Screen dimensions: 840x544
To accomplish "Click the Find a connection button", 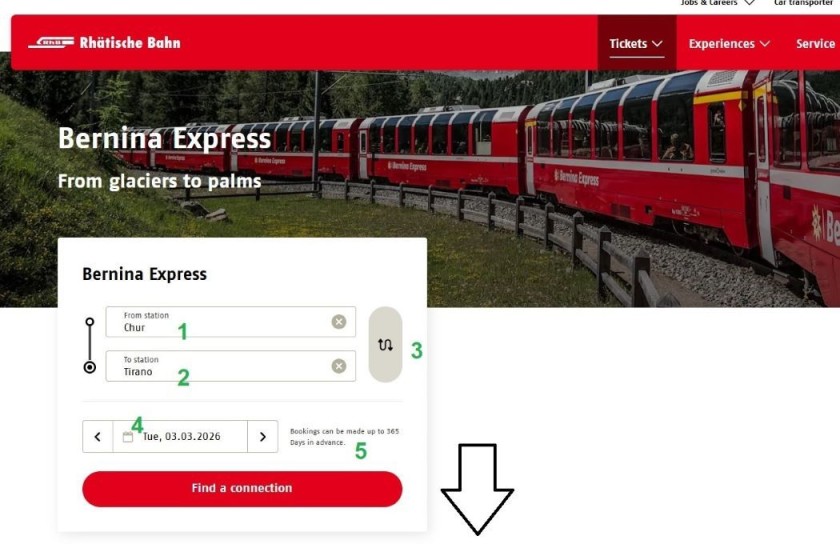I will 242,489.
